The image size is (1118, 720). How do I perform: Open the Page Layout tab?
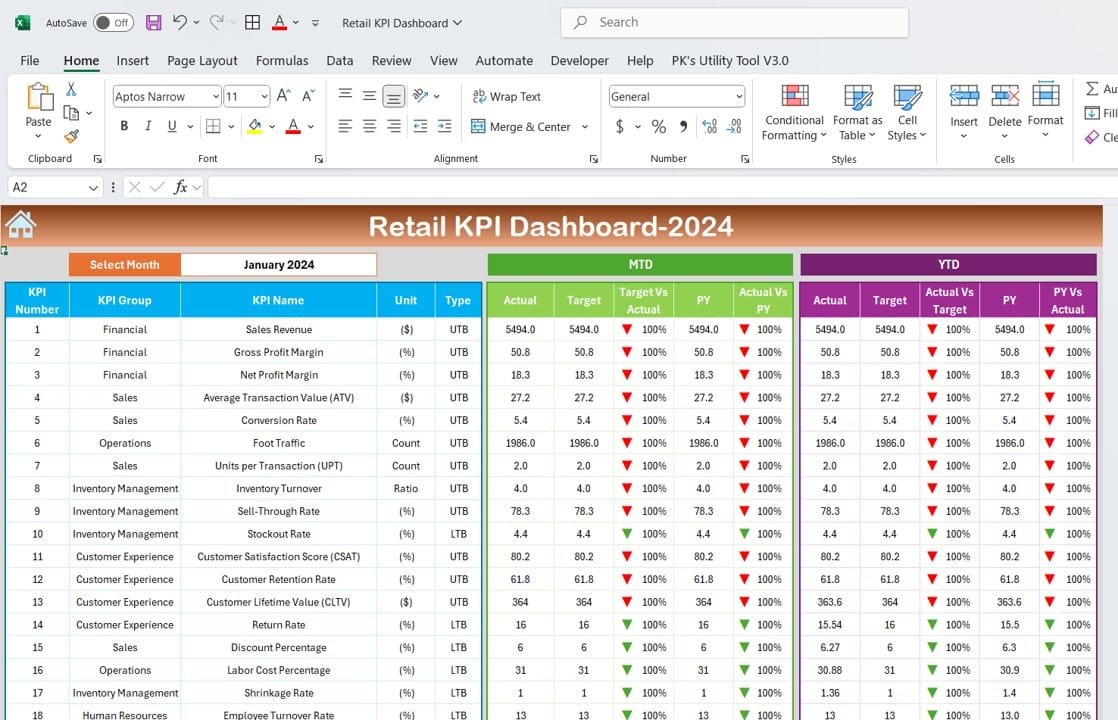tap(202, 61)
